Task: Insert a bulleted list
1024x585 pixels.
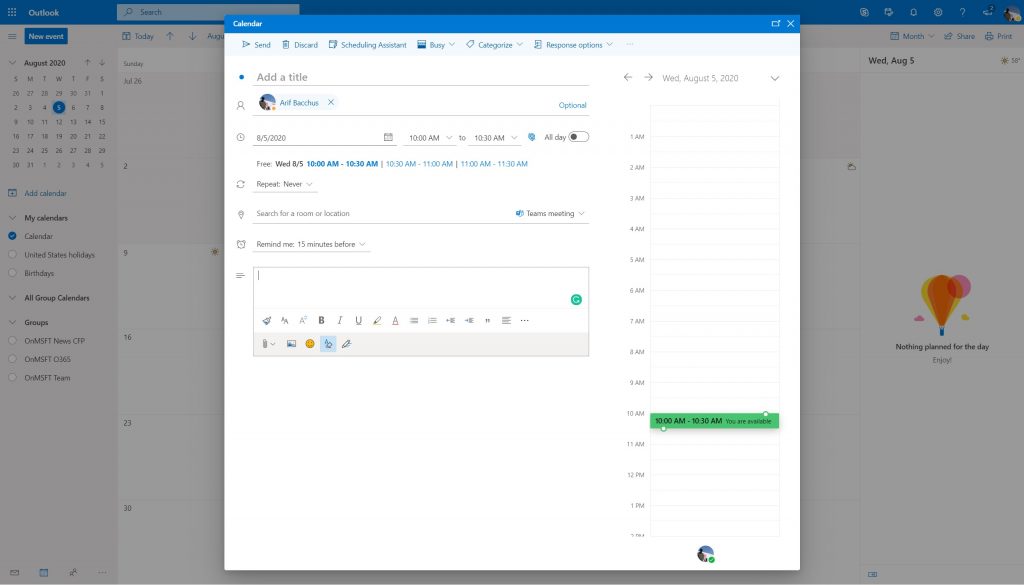Action: point(413,321)
